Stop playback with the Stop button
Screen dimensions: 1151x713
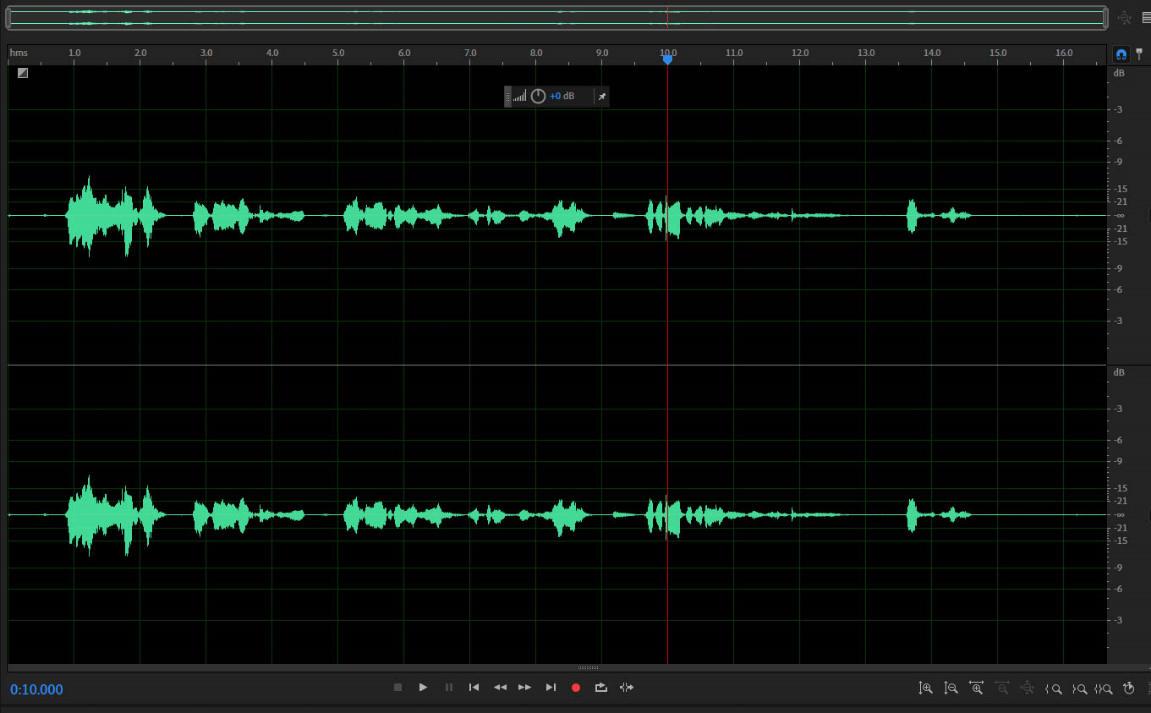[398, 687]
